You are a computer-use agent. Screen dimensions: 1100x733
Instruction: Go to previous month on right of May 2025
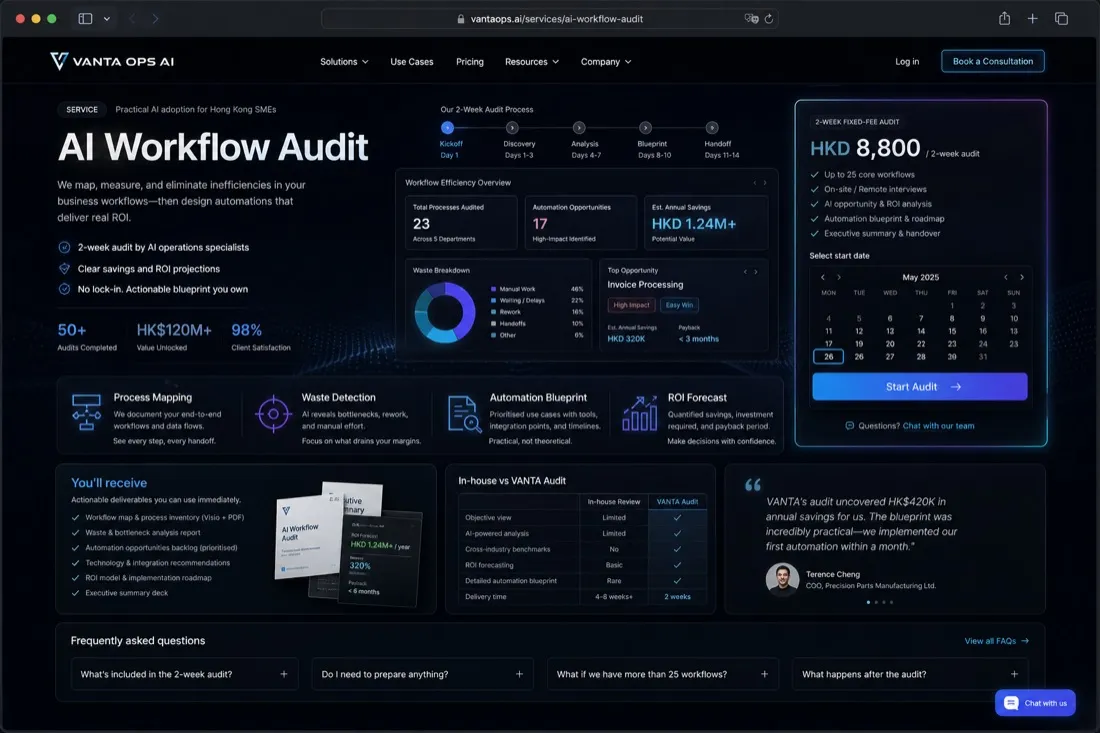pyautogui.click(x=1005, y=277)
